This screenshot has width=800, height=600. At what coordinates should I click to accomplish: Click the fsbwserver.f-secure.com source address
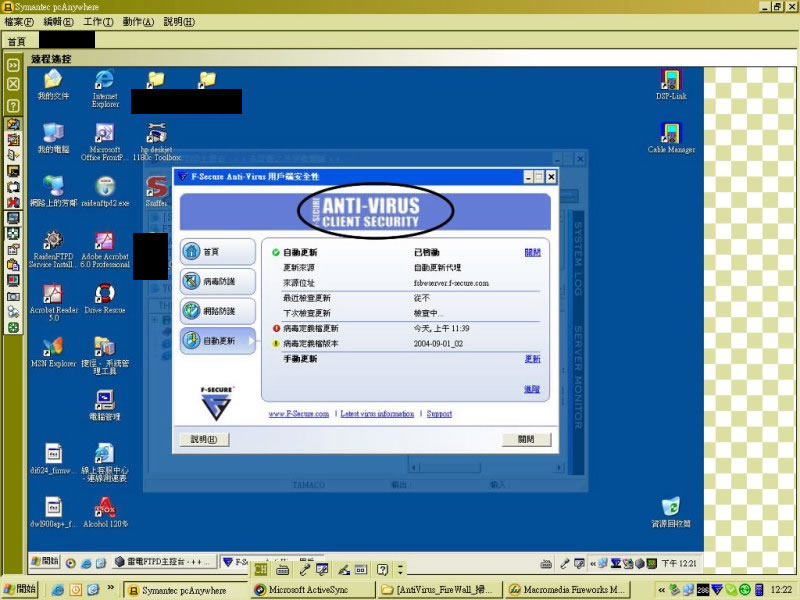(x=451, y=283)
